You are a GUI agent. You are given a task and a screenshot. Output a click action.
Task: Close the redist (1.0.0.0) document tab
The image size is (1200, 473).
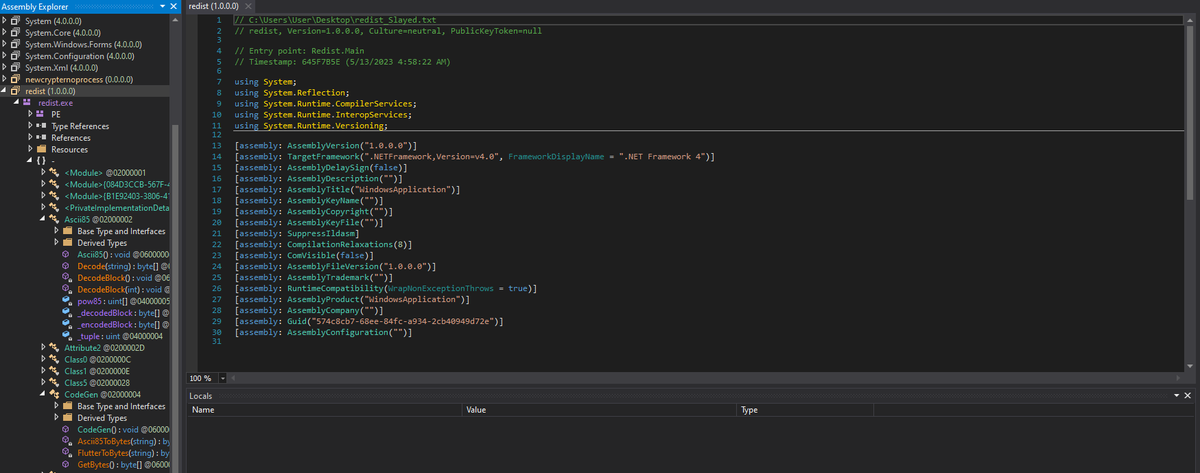coord(248,7)
